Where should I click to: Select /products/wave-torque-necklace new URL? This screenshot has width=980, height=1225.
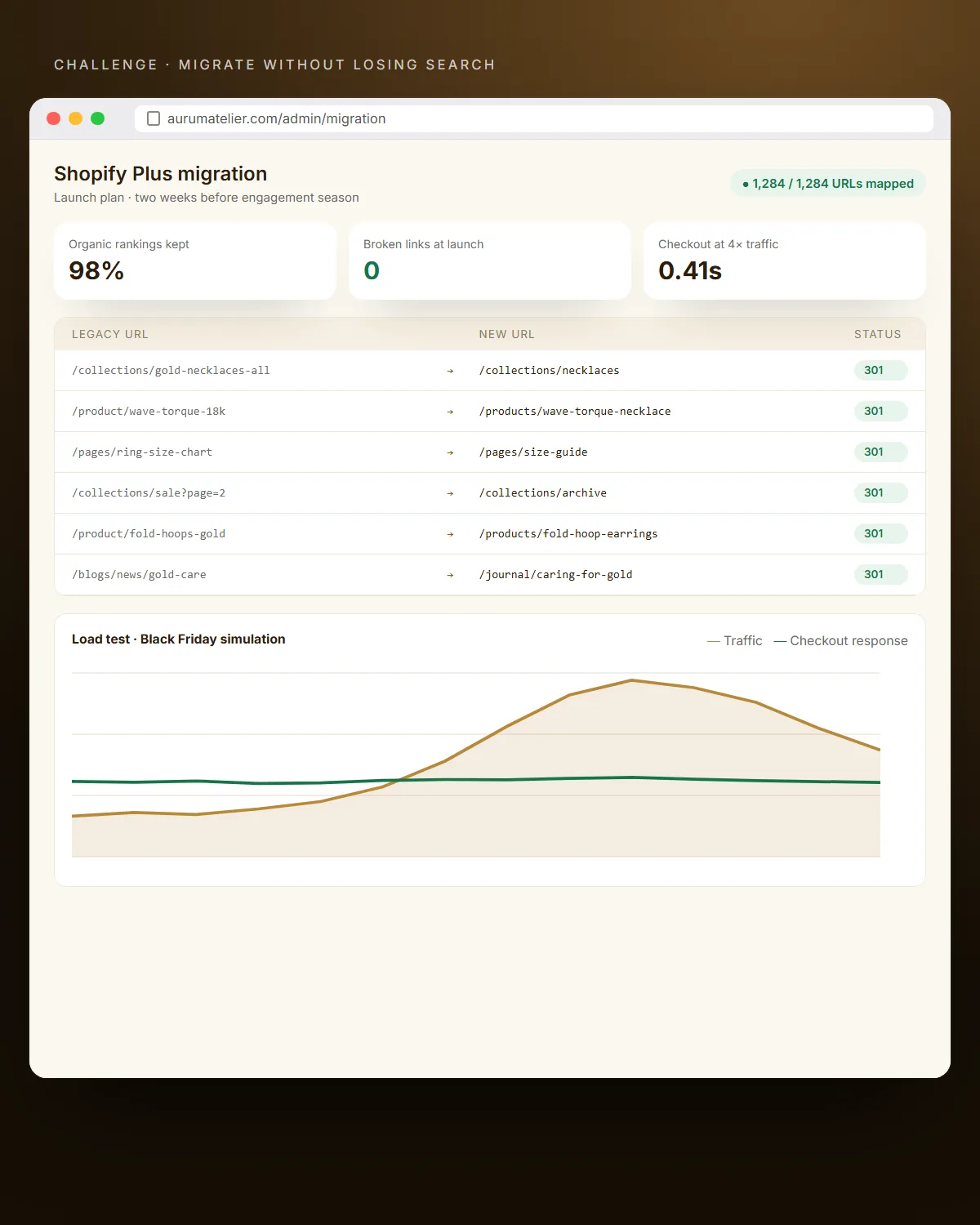(575, 412)
